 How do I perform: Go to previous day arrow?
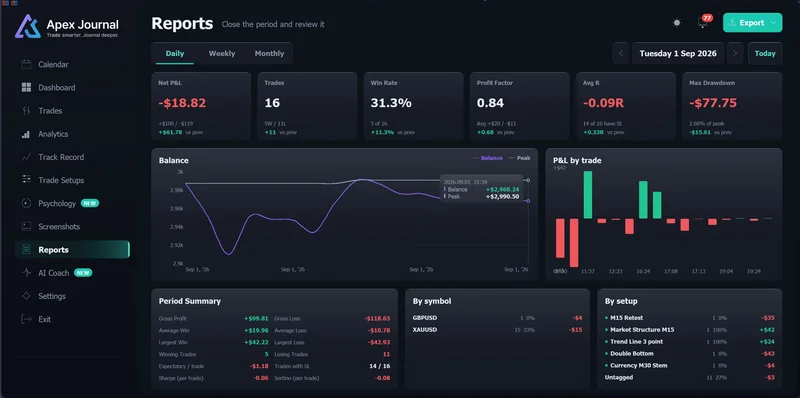click(x=621, y=54)
